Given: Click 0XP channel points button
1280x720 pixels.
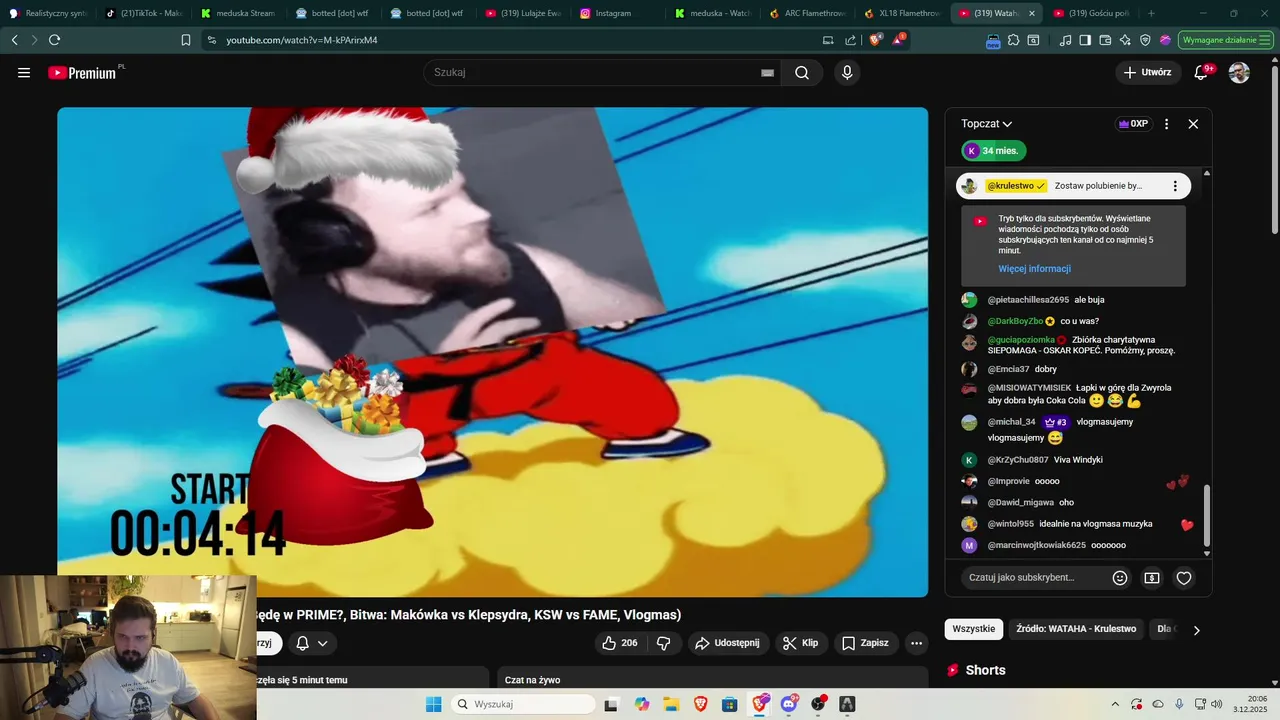Looking at the screenshot, I should tap(1133, 124).
